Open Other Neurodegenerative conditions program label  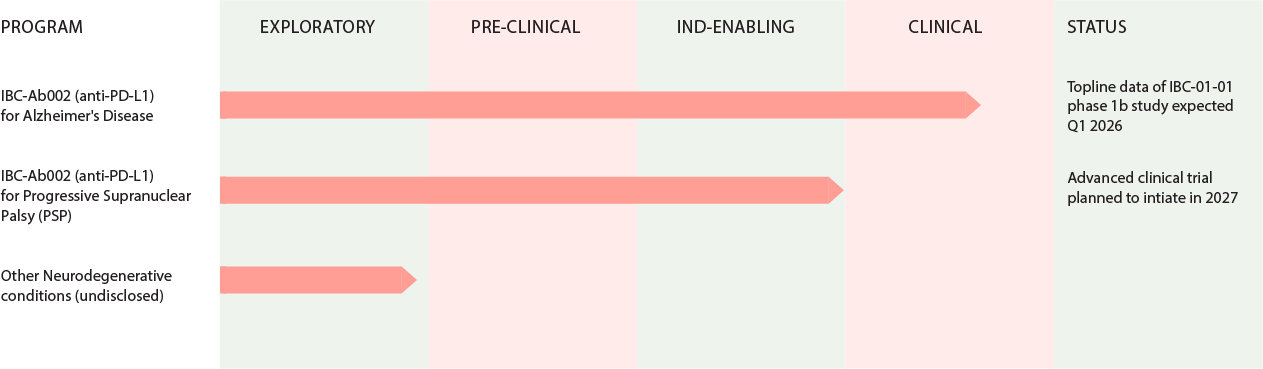86,285
